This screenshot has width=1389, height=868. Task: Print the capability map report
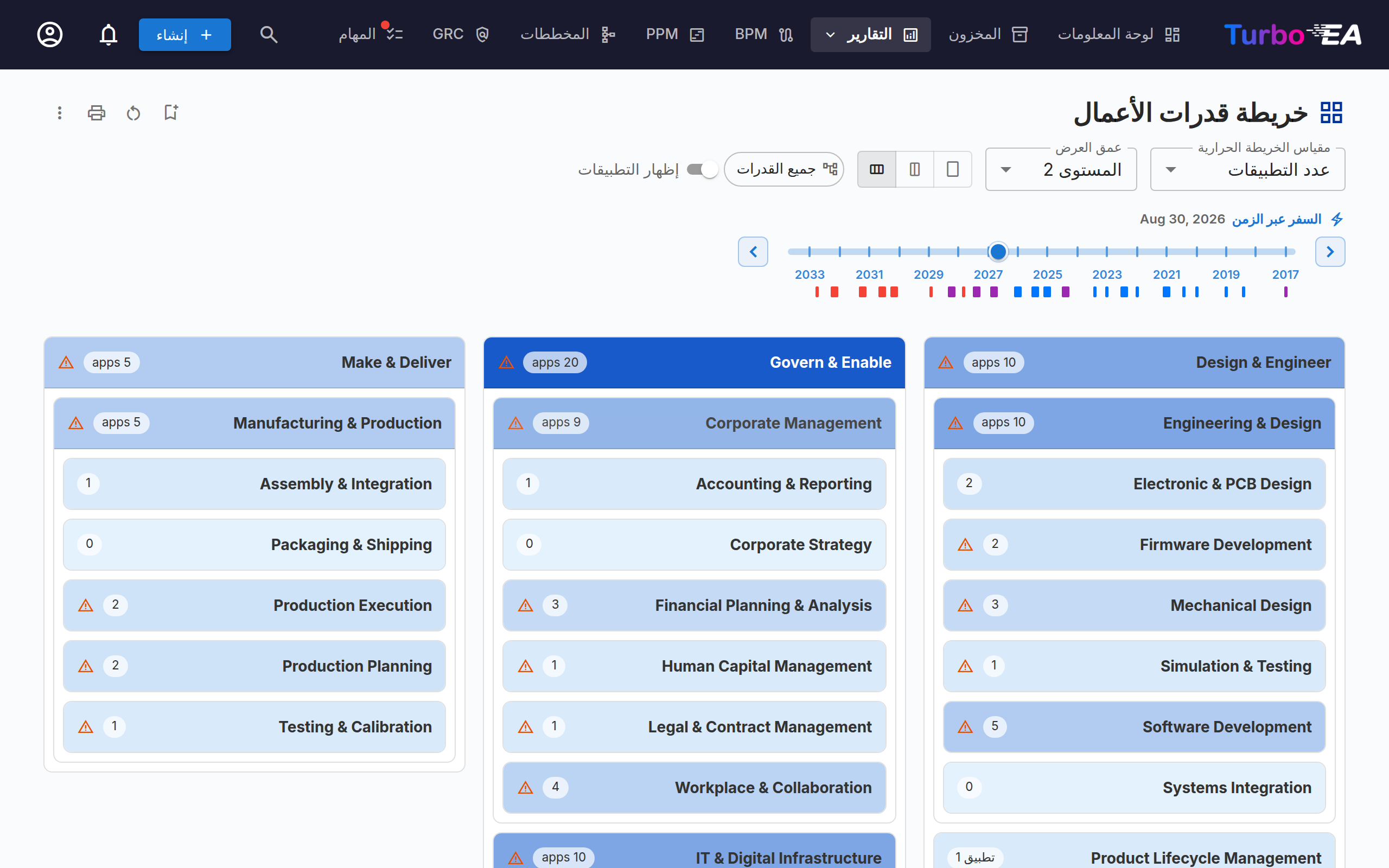[97, 113]
